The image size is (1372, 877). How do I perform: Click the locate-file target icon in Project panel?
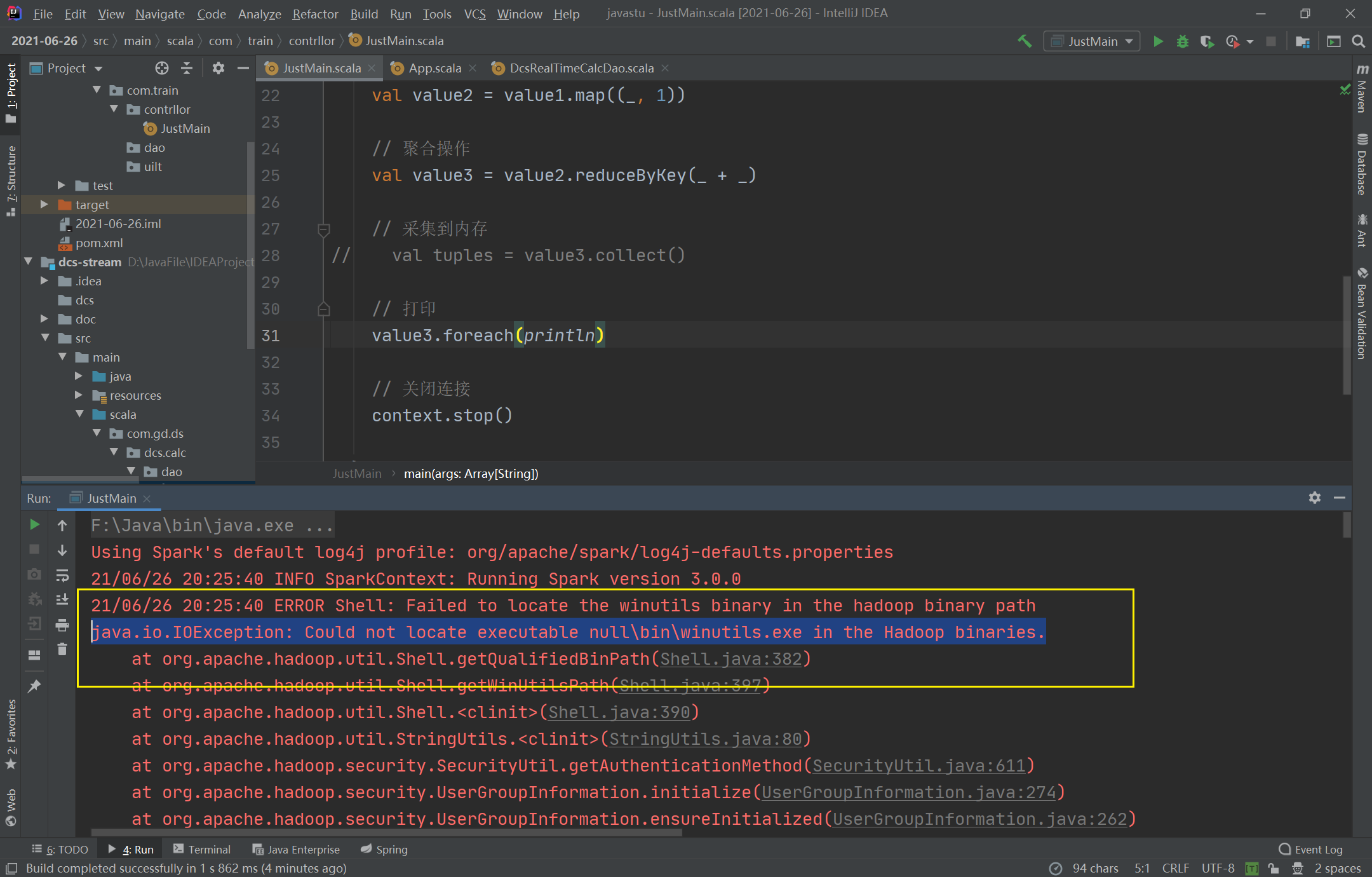(x=161, y=68)
